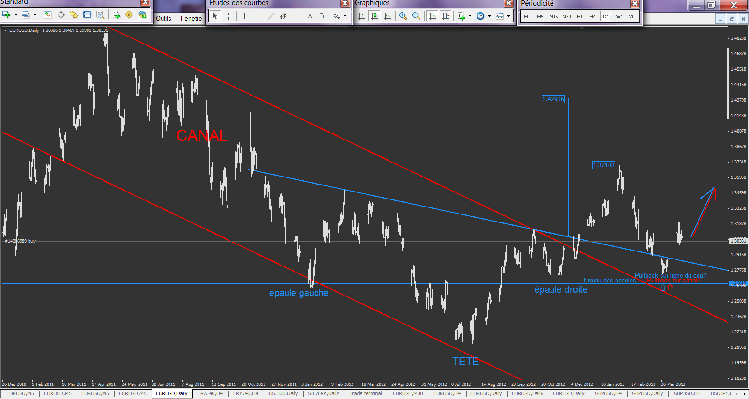Expand the Profiles dropdown arrow

click(35, 15)
